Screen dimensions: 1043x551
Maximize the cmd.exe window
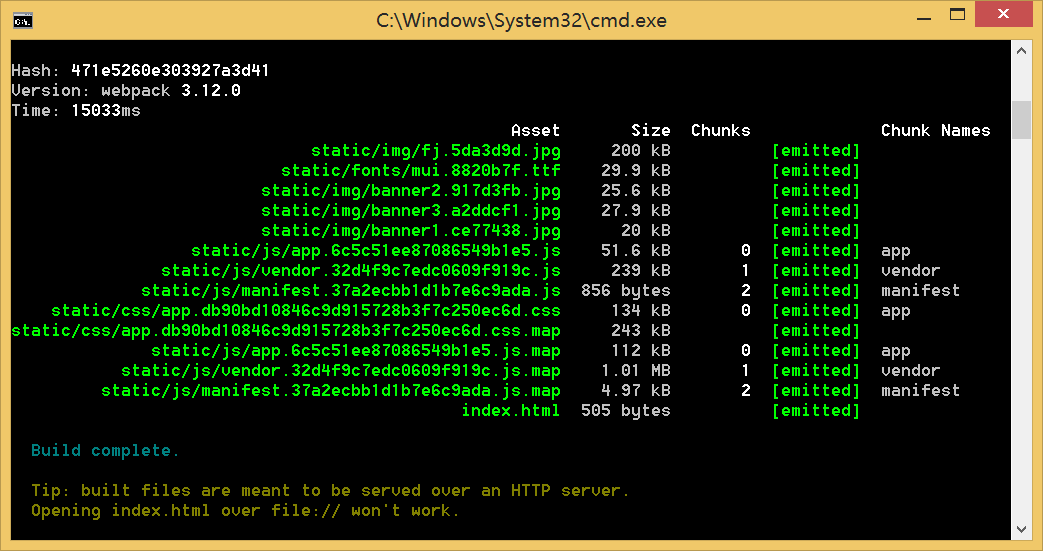click(957, 15)
